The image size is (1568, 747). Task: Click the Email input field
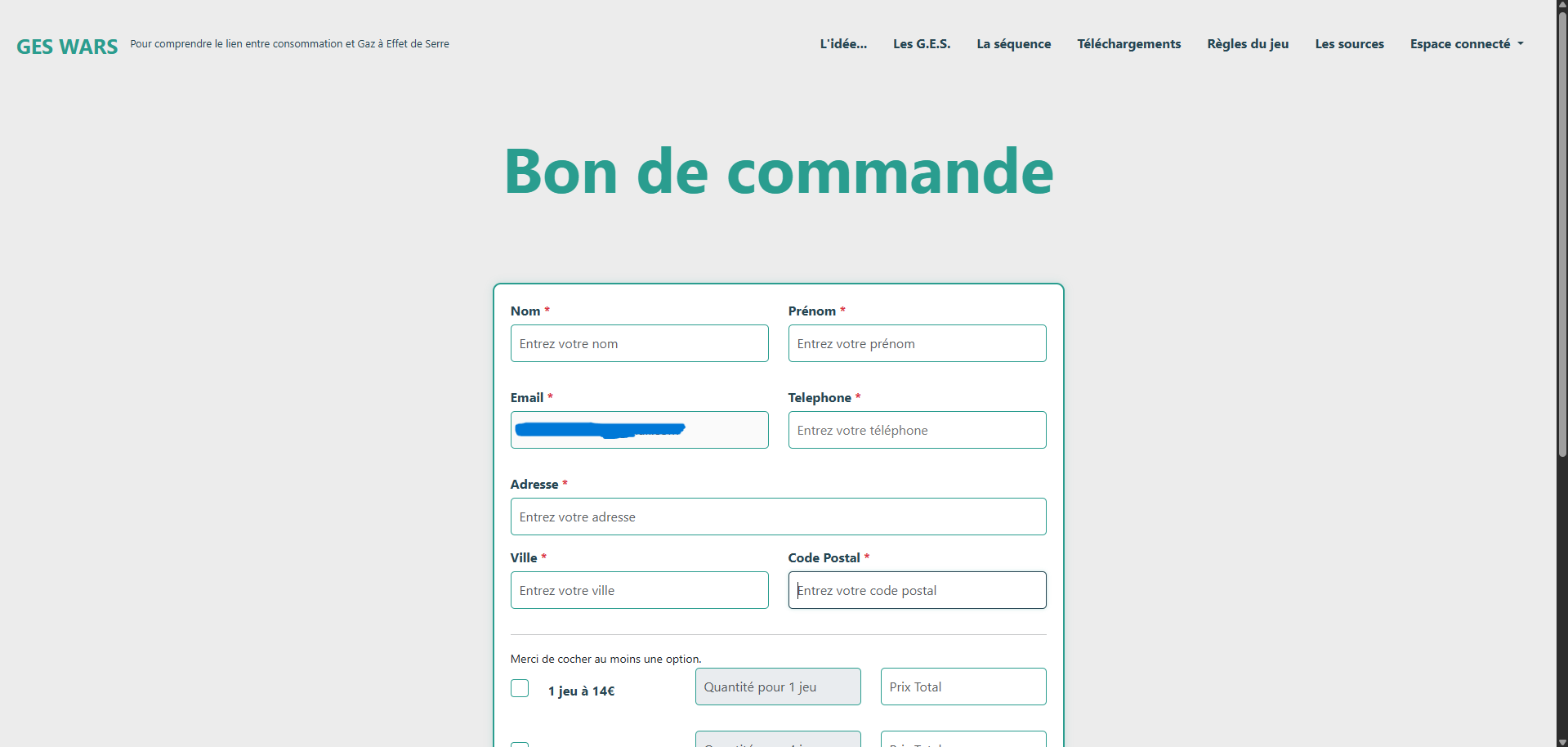tap(639, 430)
